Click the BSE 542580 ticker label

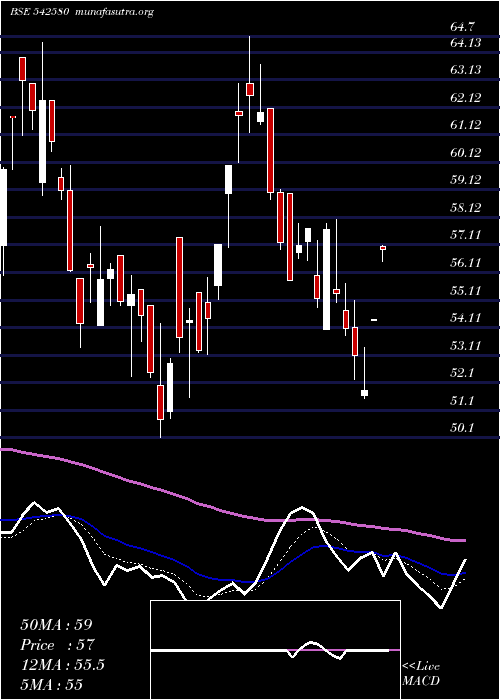point(39,12)
